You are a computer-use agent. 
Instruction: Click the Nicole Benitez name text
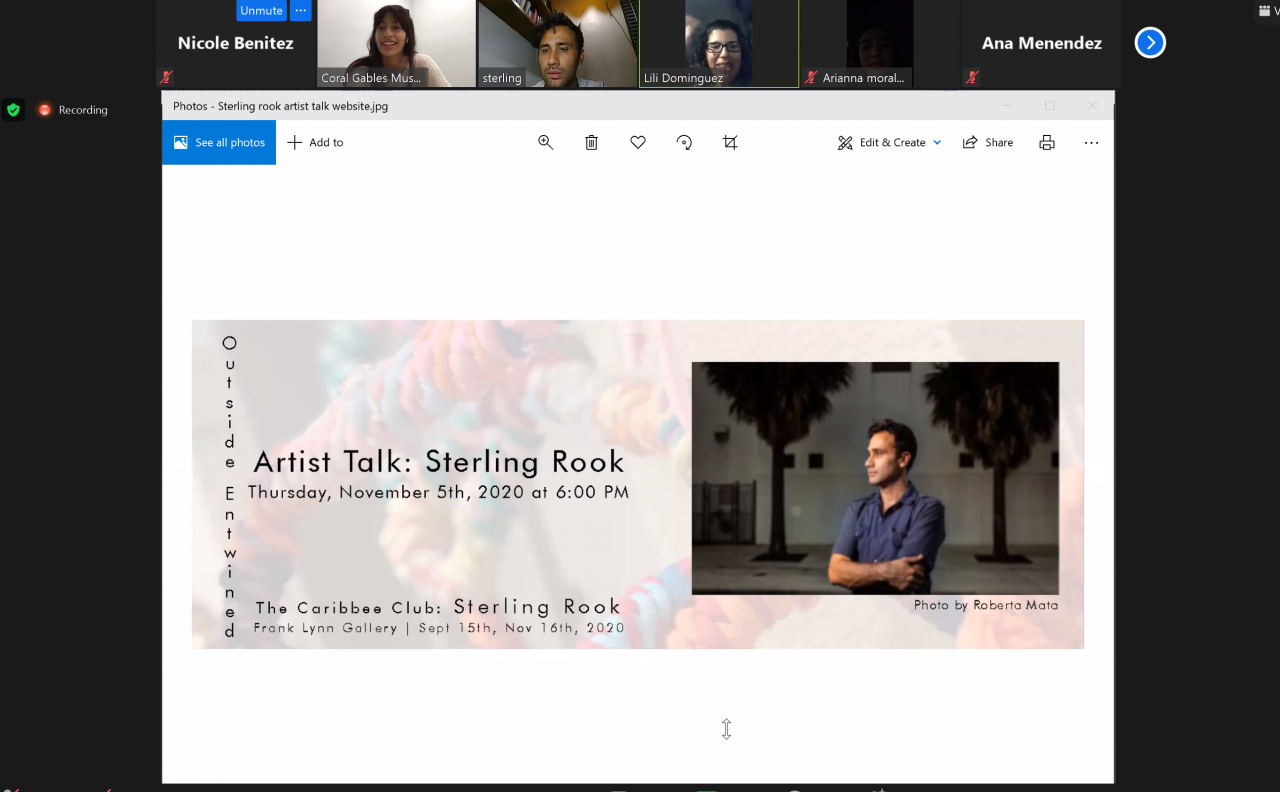pyautogui.click(x=236, y=43)
